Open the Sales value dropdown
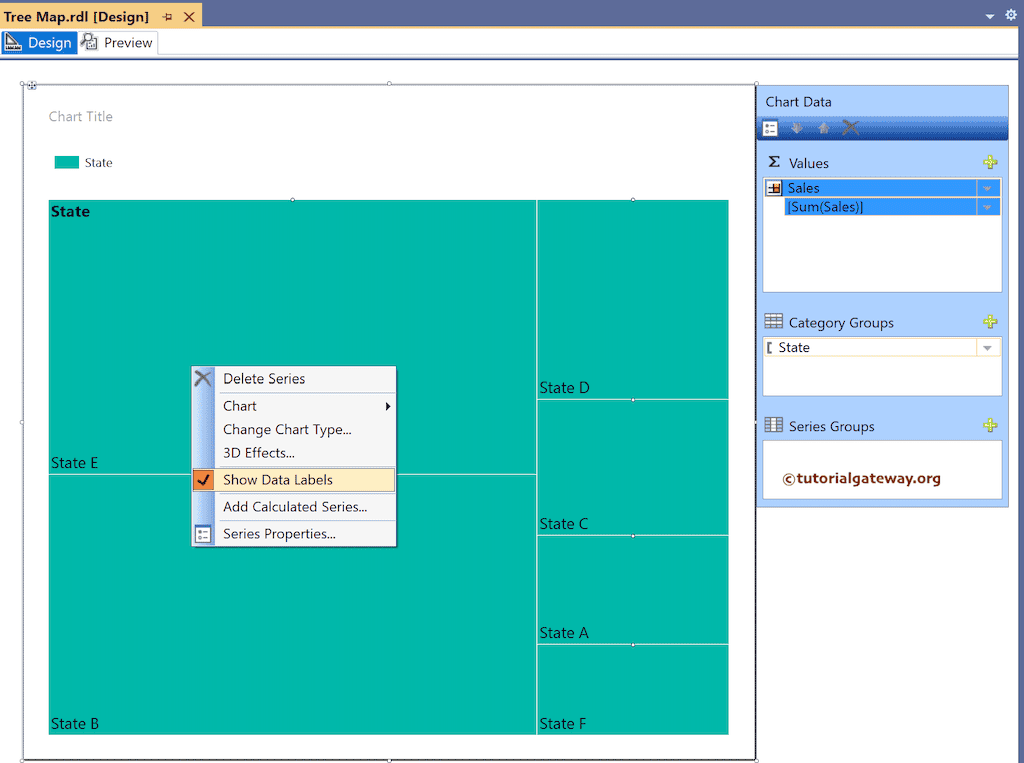 [988, 187]
